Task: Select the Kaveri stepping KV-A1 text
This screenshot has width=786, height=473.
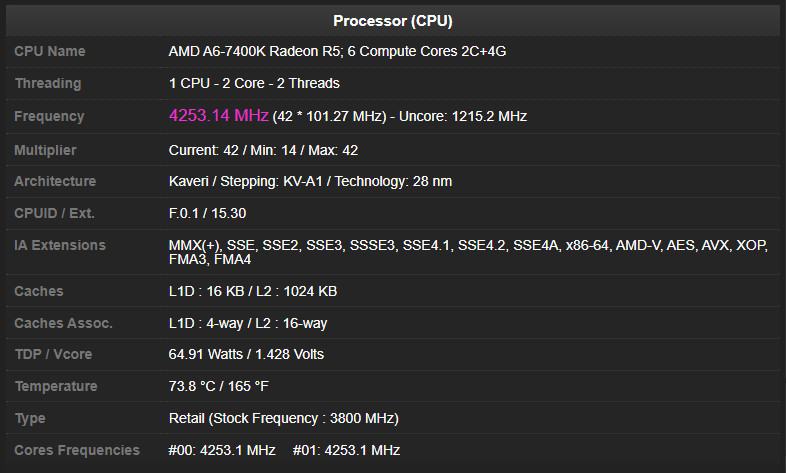Action: tap(310, 181)
